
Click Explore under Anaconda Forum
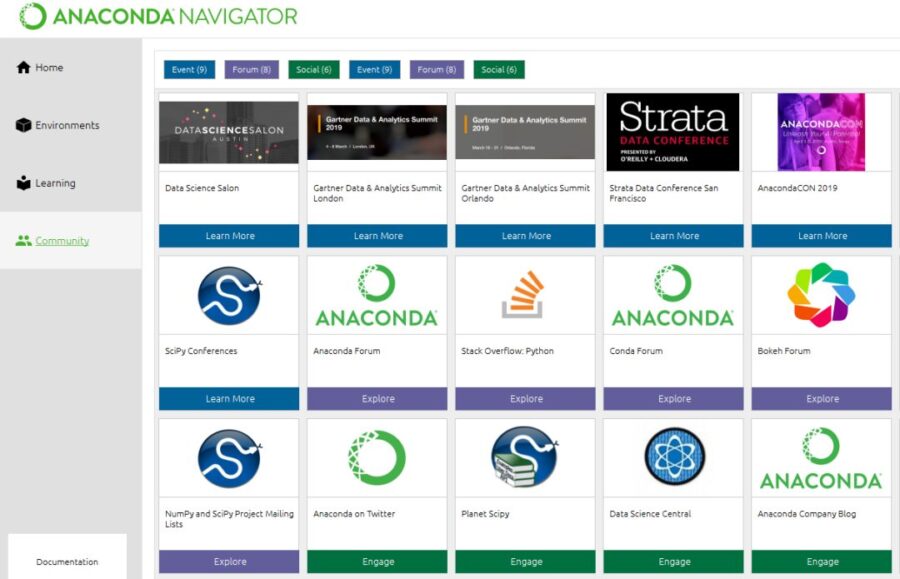377,399
